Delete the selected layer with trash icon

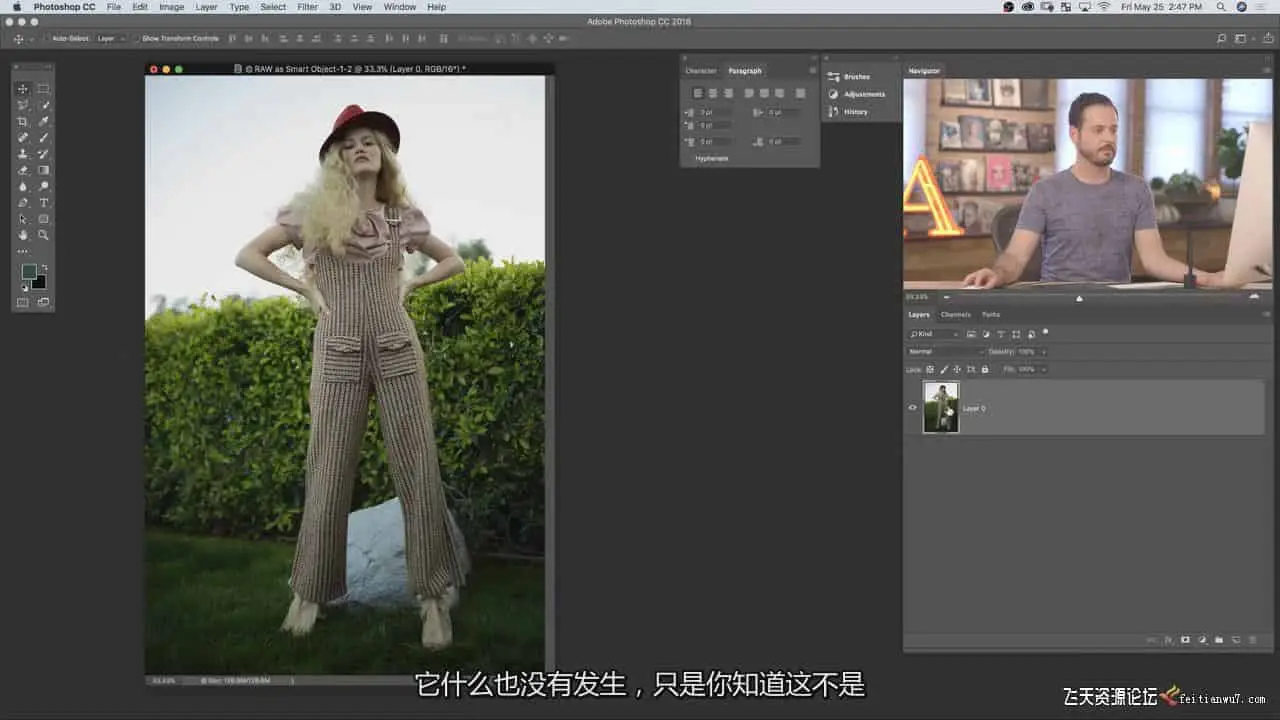click(1253, 640)
